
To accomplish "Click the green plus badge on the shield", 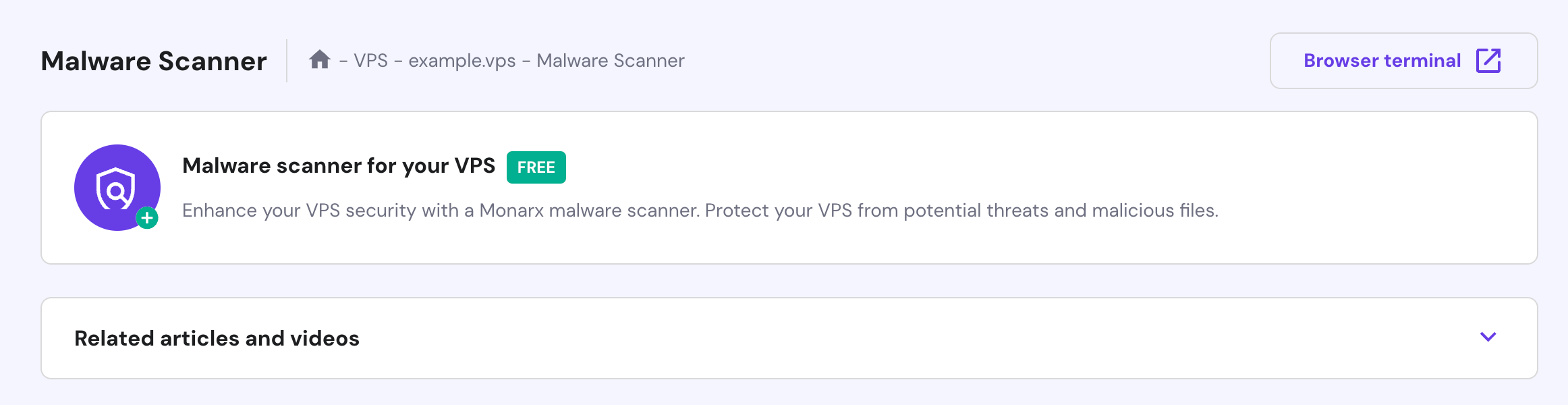I will coord(147,218).
